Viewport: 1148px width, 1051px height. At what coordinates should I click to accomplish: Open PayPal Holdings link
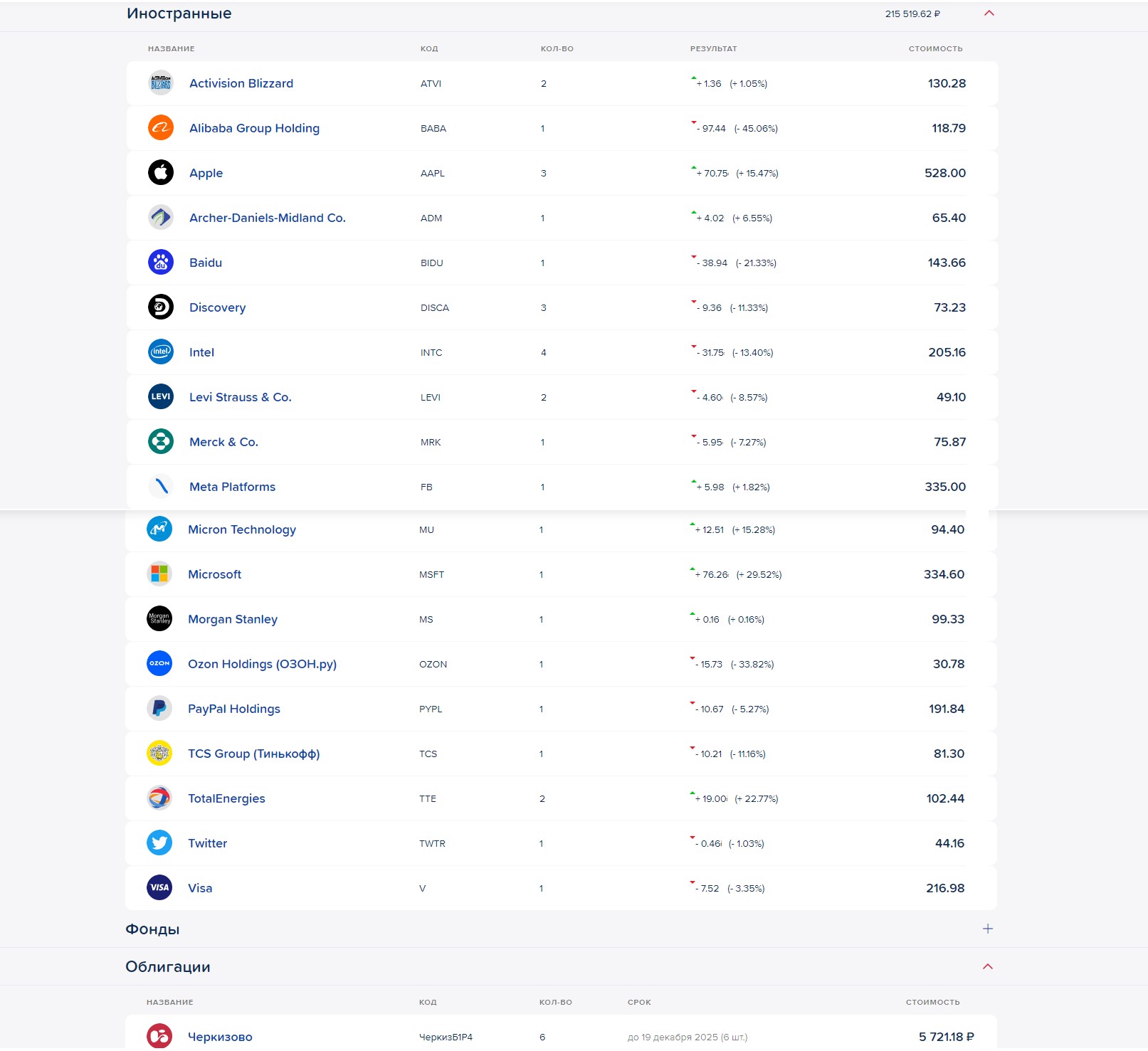(234, 709)
